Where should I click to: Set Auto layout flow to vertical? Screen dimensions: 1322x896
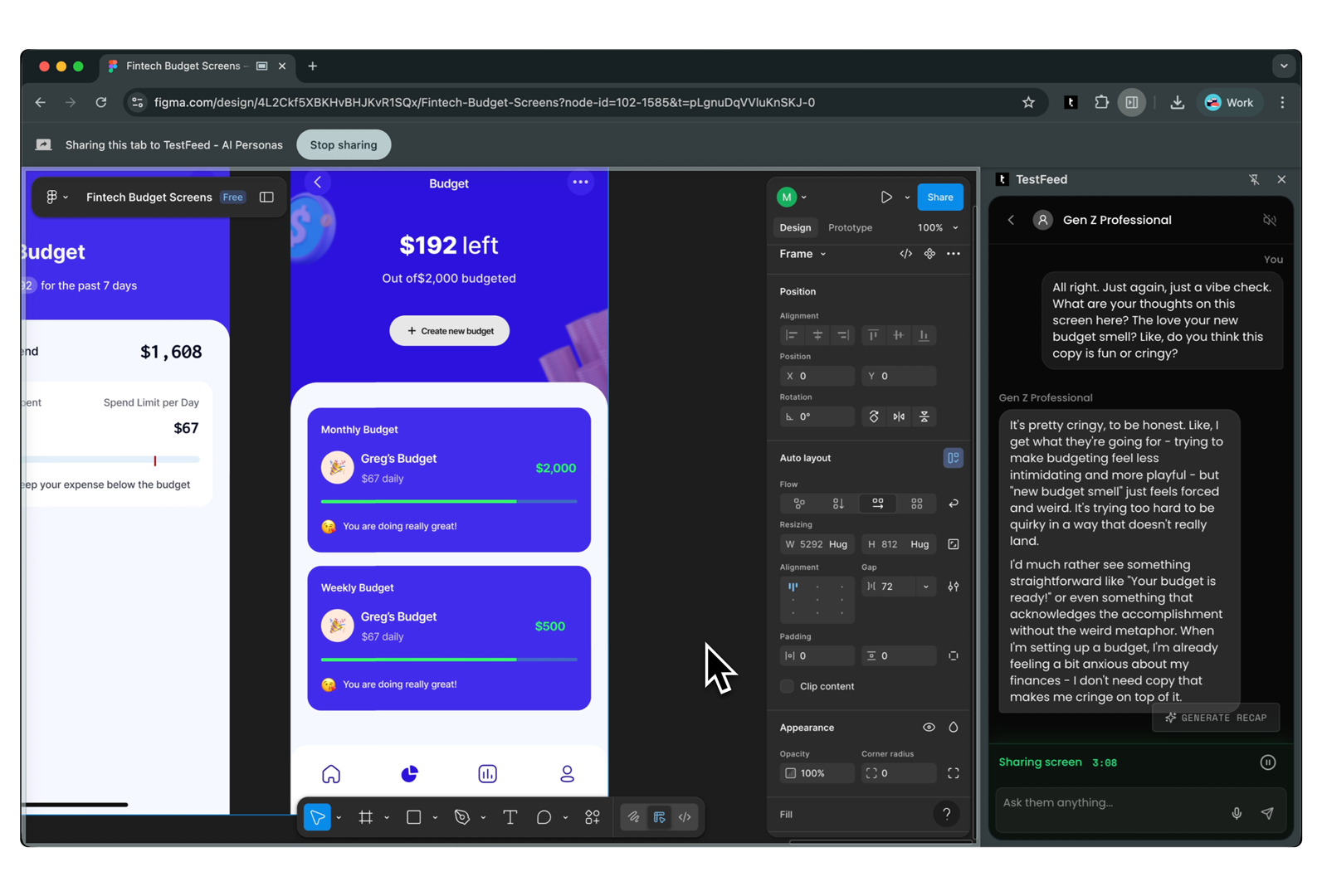(838, 504)
